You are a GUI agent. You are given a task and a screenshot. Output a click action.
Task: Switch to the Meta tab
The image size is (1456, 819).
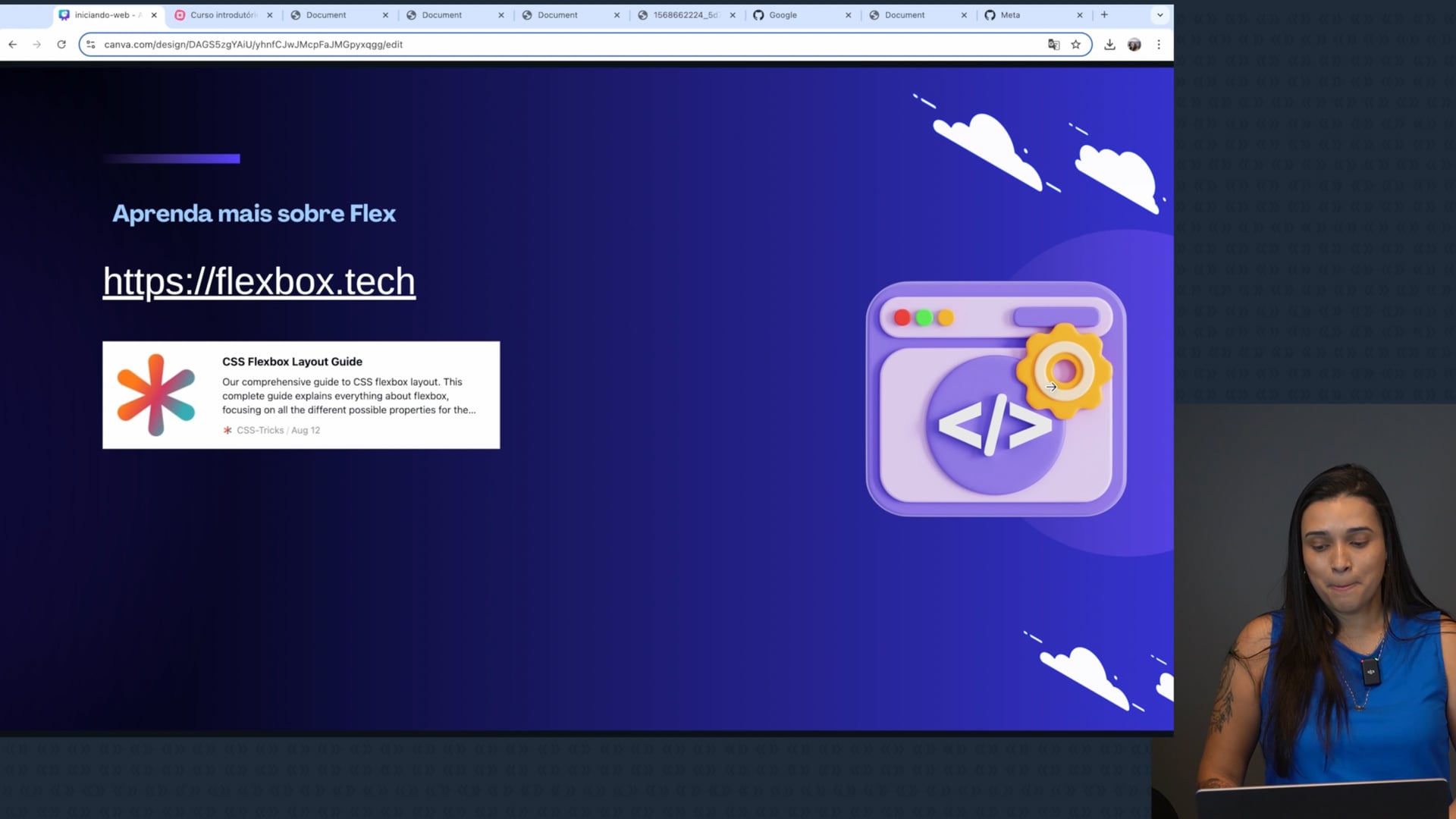tap(1010, 15)
